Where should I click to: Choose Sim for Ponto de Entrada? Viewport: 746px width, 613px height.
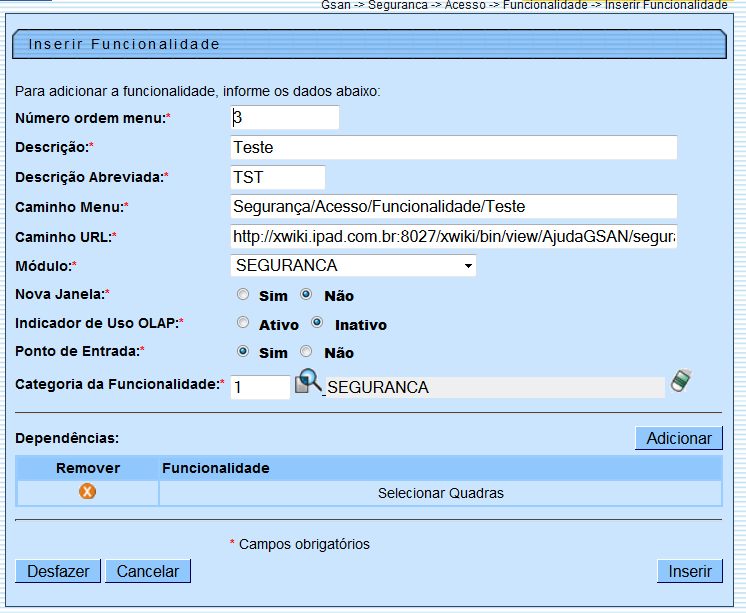click(243, 352)
